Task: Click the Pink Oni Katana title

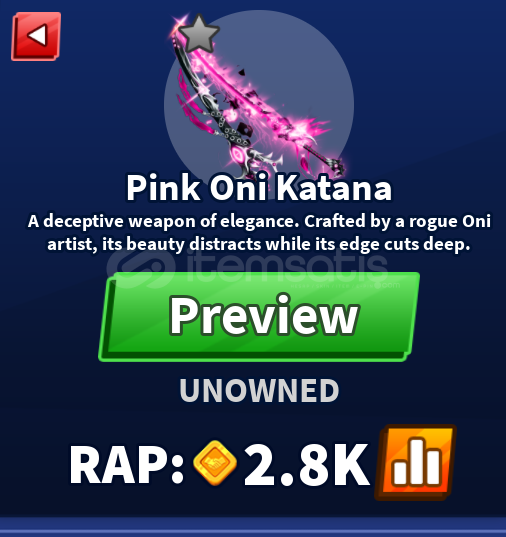Action: coord(259,188)
